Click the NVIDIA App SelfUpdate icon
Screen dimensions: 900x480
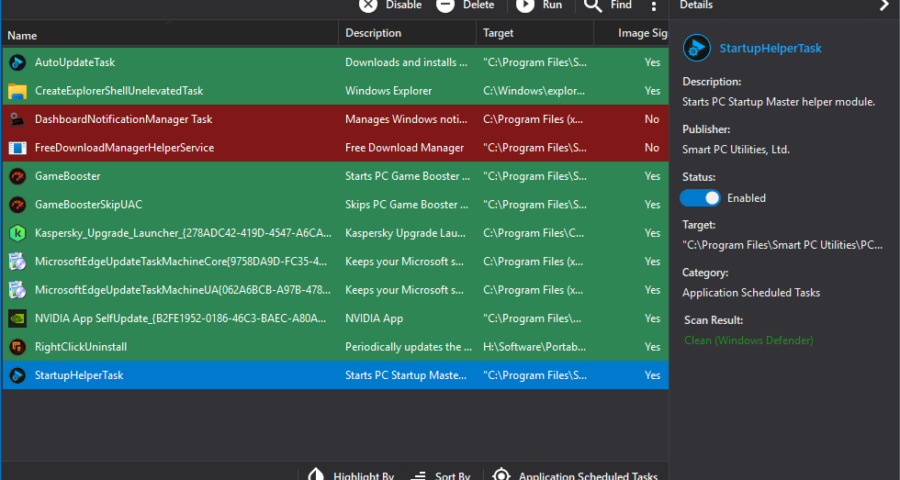click(18, 319)
